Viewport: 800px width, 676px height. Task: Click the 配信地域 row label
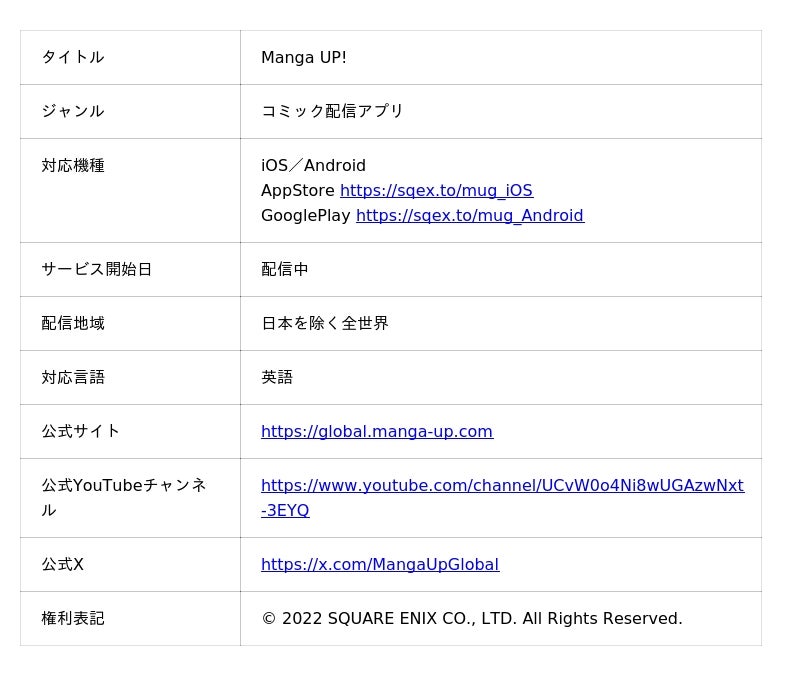click(x=72, y=323)
